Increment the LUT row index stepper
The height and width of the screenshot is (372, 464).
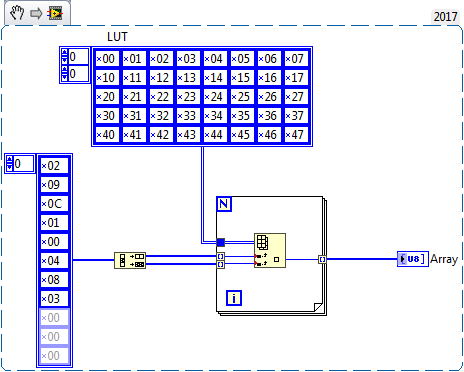(65, 52)
